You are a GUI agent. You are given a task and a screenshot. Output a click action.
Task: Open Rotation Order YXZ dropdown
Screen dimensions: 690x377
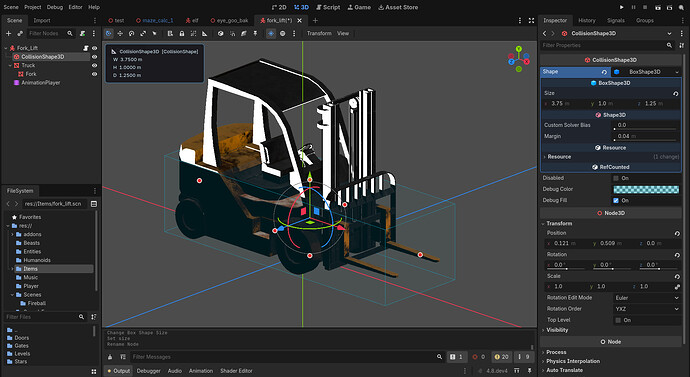coord(646,309)
